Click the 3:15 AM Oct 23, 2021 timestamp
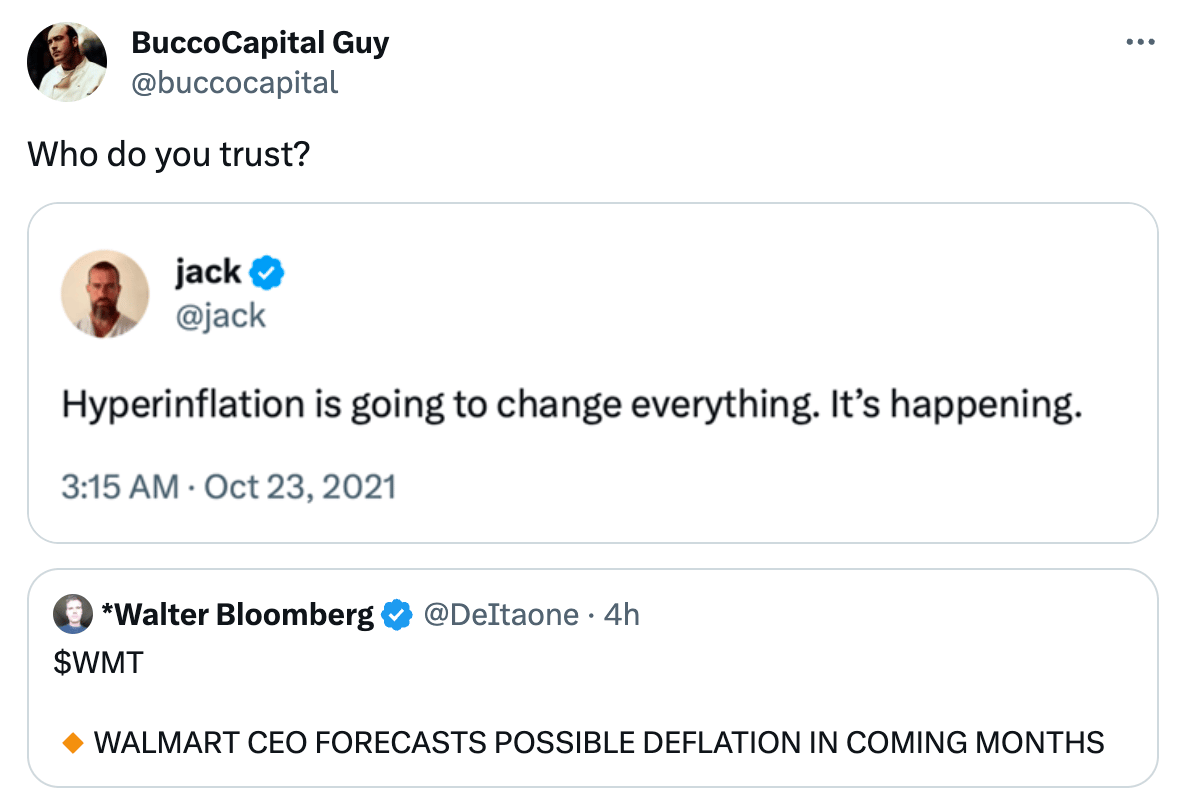This screenshot has height=802, width=1188. [x=229, y=487]
